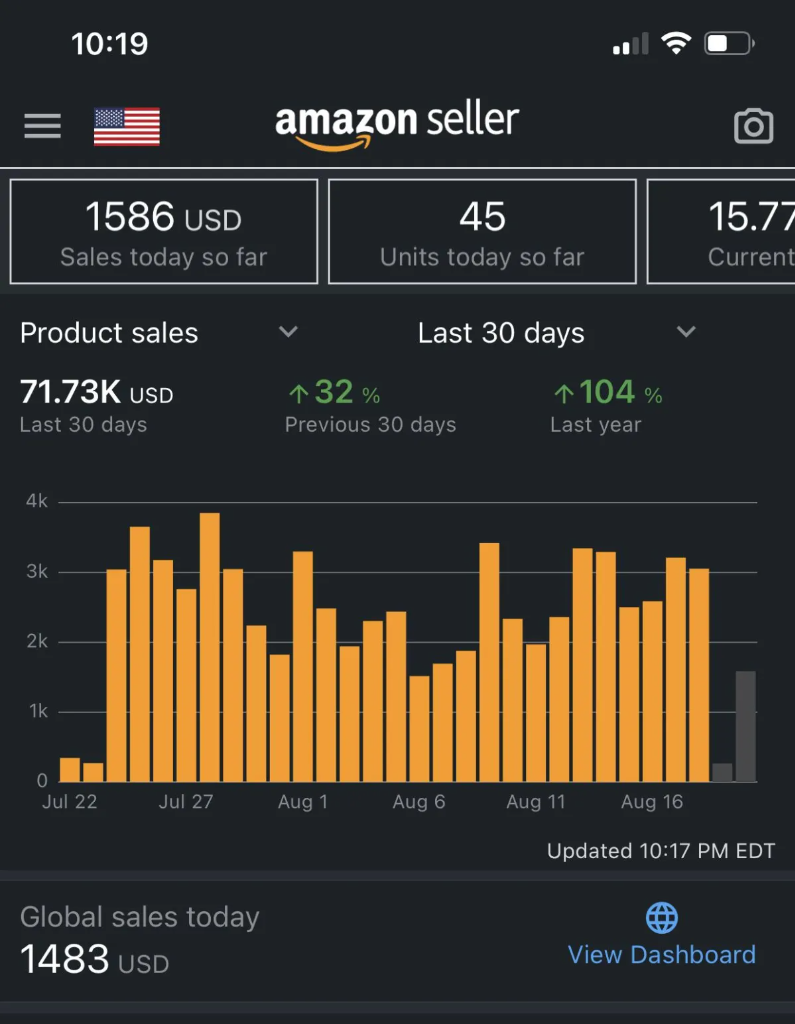The height and width of the screenshot is (1024, 795).
Task: Click the View Dashboard link
Action: pyautogui.click(x=662, y=955)
